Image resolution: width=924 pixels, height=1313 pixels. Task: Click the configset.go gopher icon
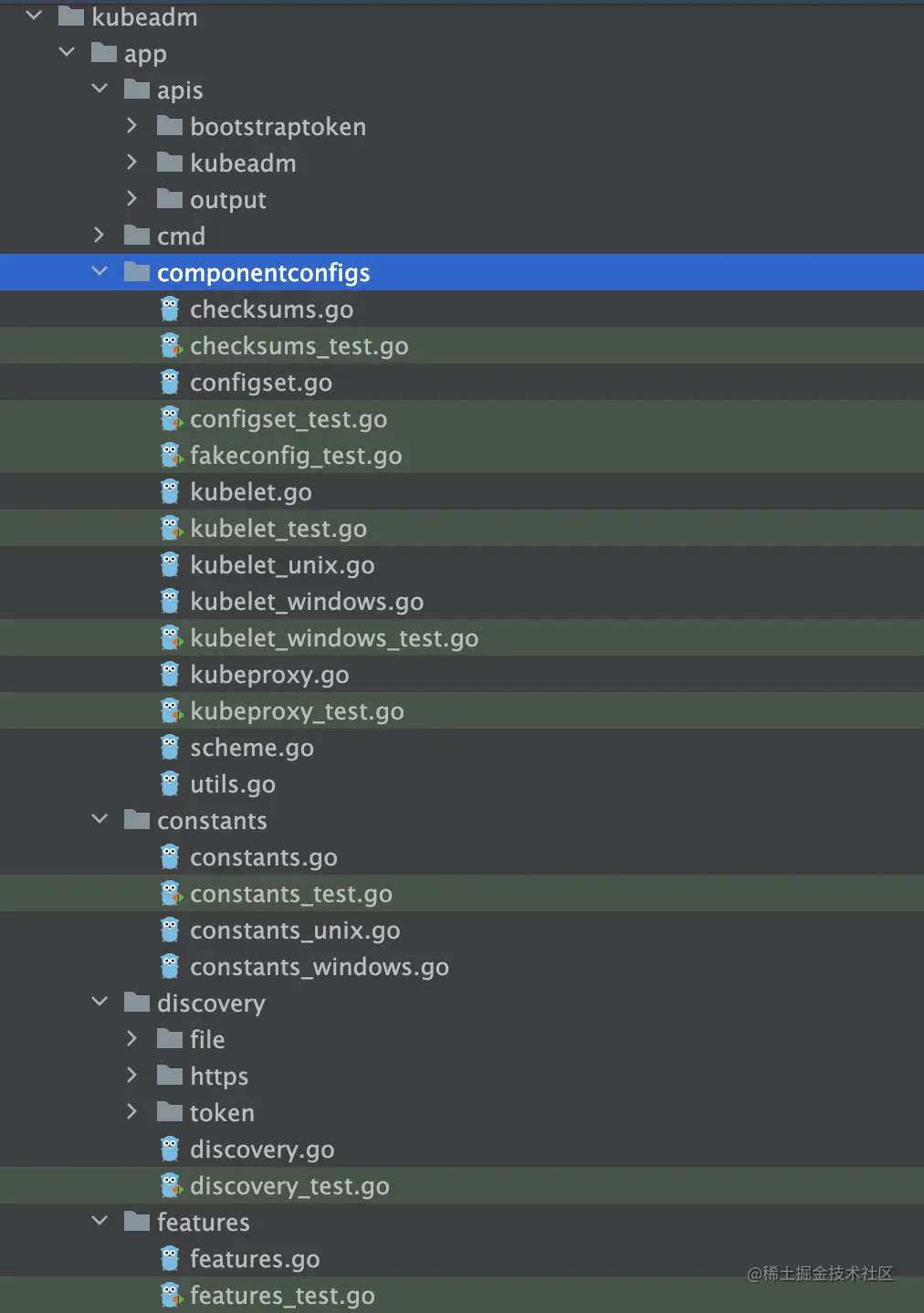(170, 382)
